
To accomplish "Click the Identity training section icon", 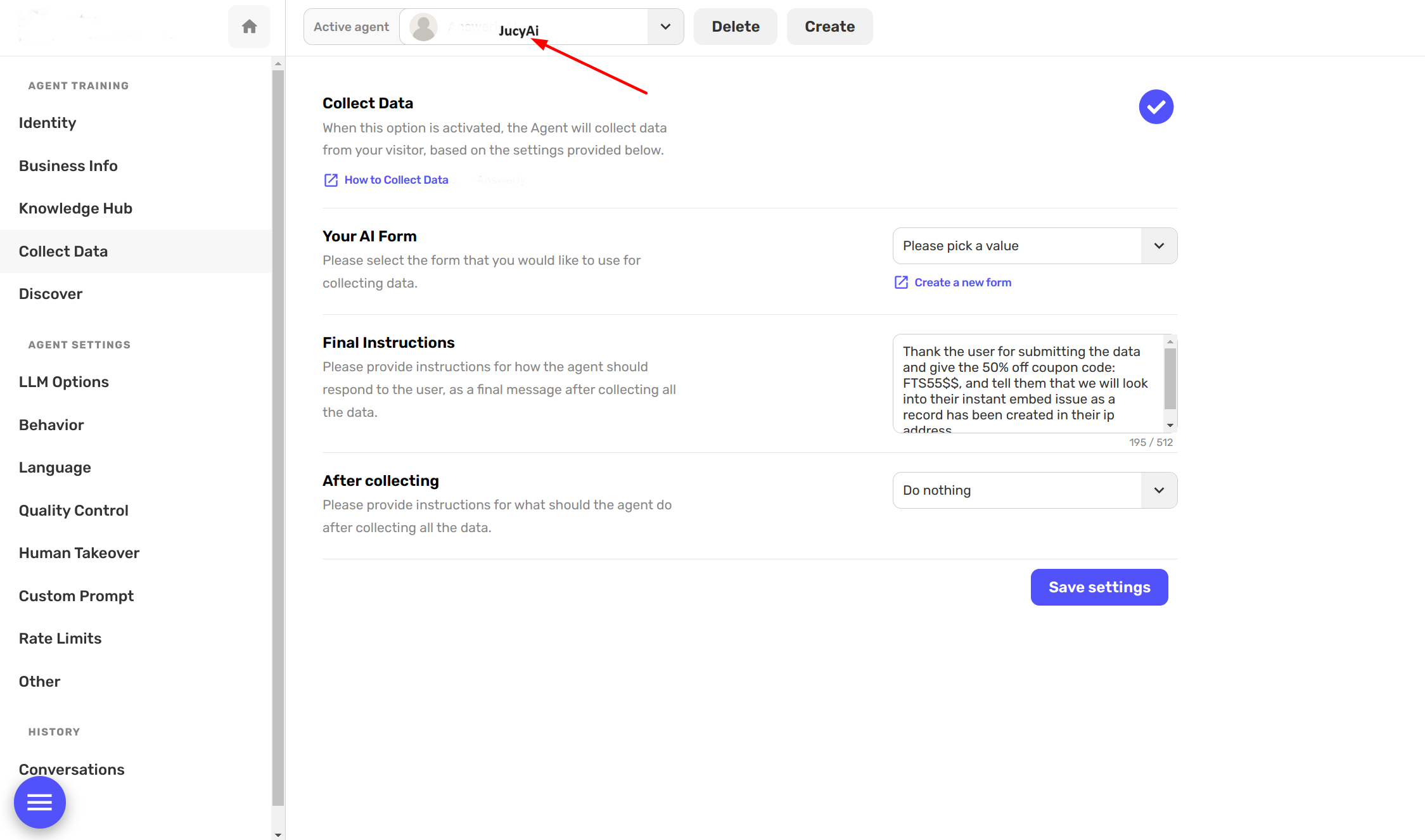I will [48, 122].
